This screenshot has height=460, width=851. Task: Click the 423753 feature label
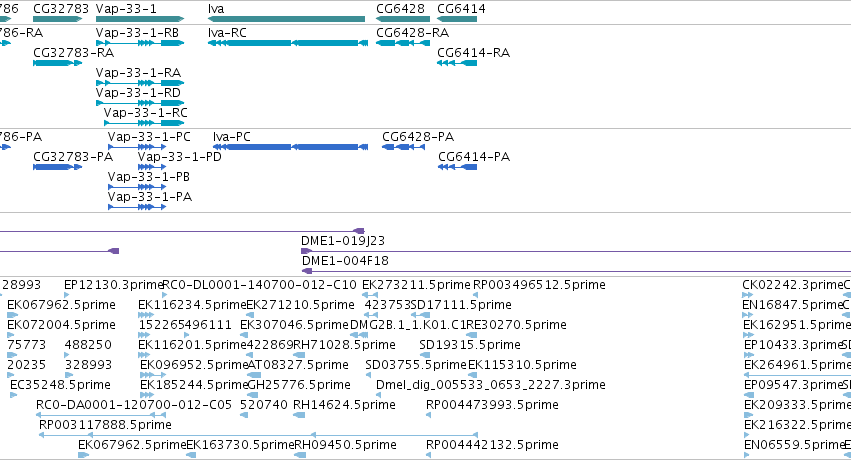tap(388, 305)
